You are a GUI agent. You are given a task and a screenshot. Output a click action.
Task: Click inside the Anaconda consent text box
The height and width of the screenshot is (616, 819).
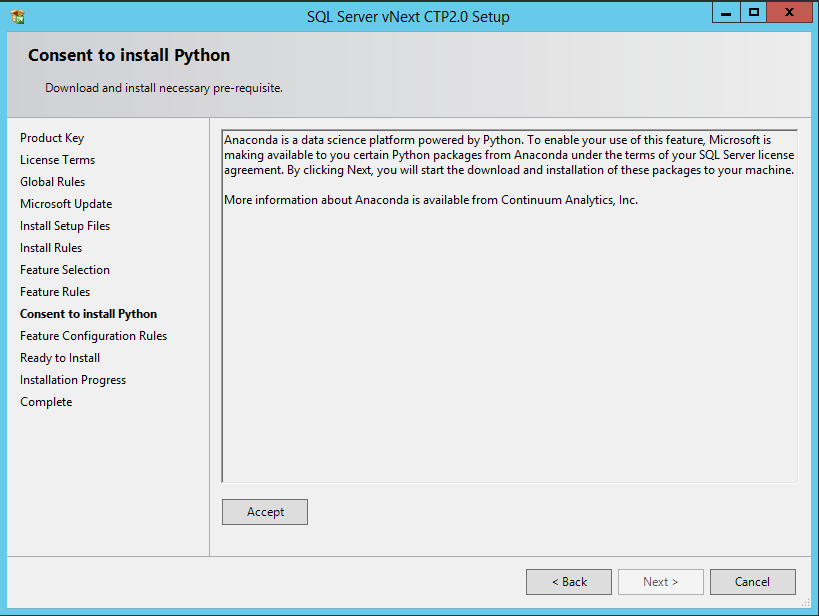(x=510, y=306)
